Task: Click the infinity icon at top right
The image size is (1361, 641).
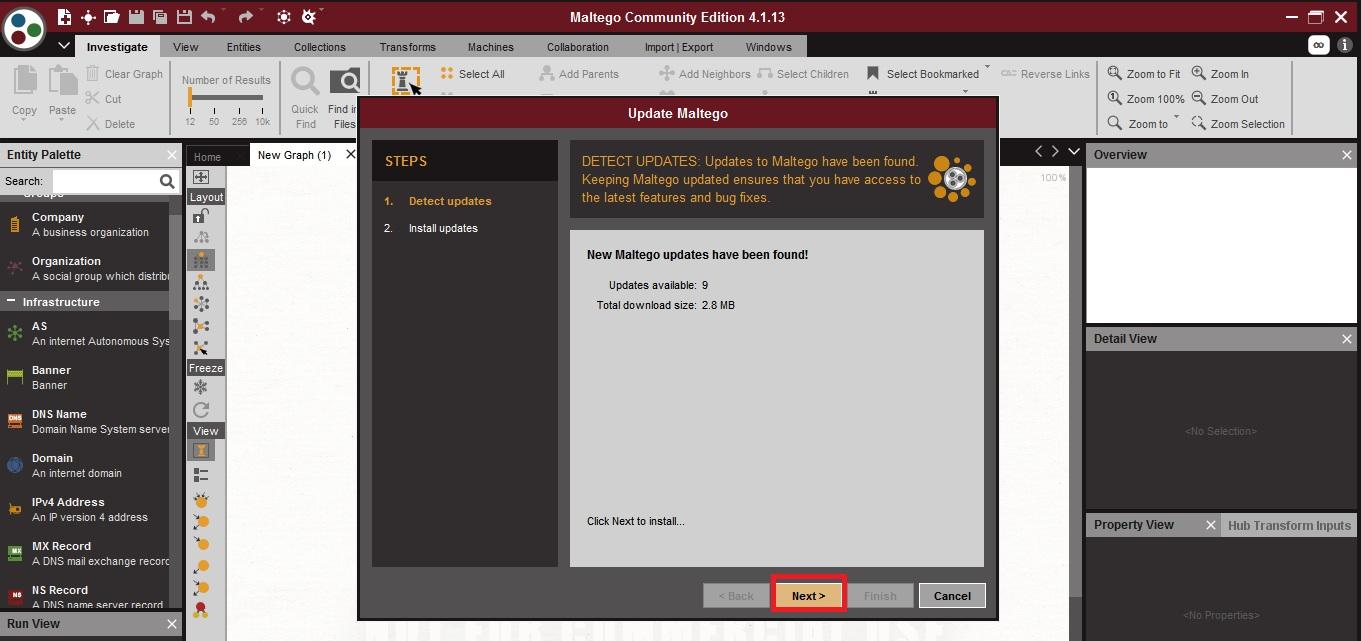Action: coord(1319,45)
